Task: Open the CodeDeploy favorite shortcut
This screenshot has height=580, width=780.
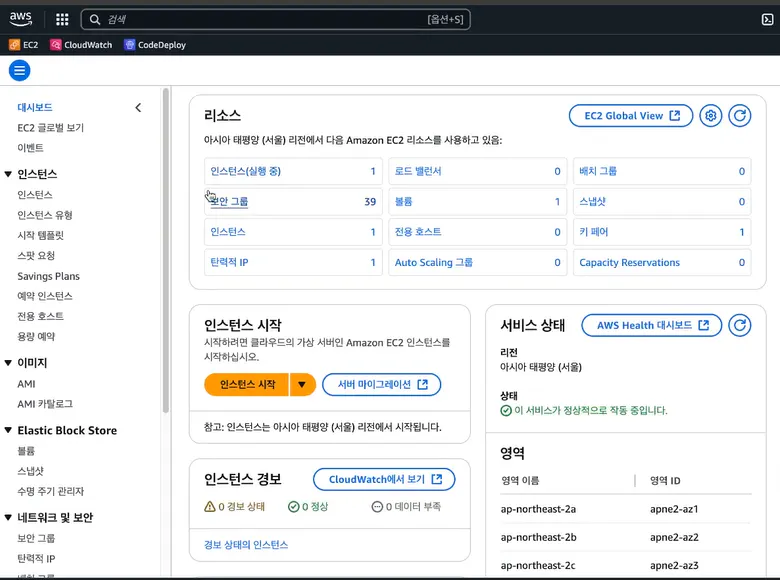Action: coord(155,45)
